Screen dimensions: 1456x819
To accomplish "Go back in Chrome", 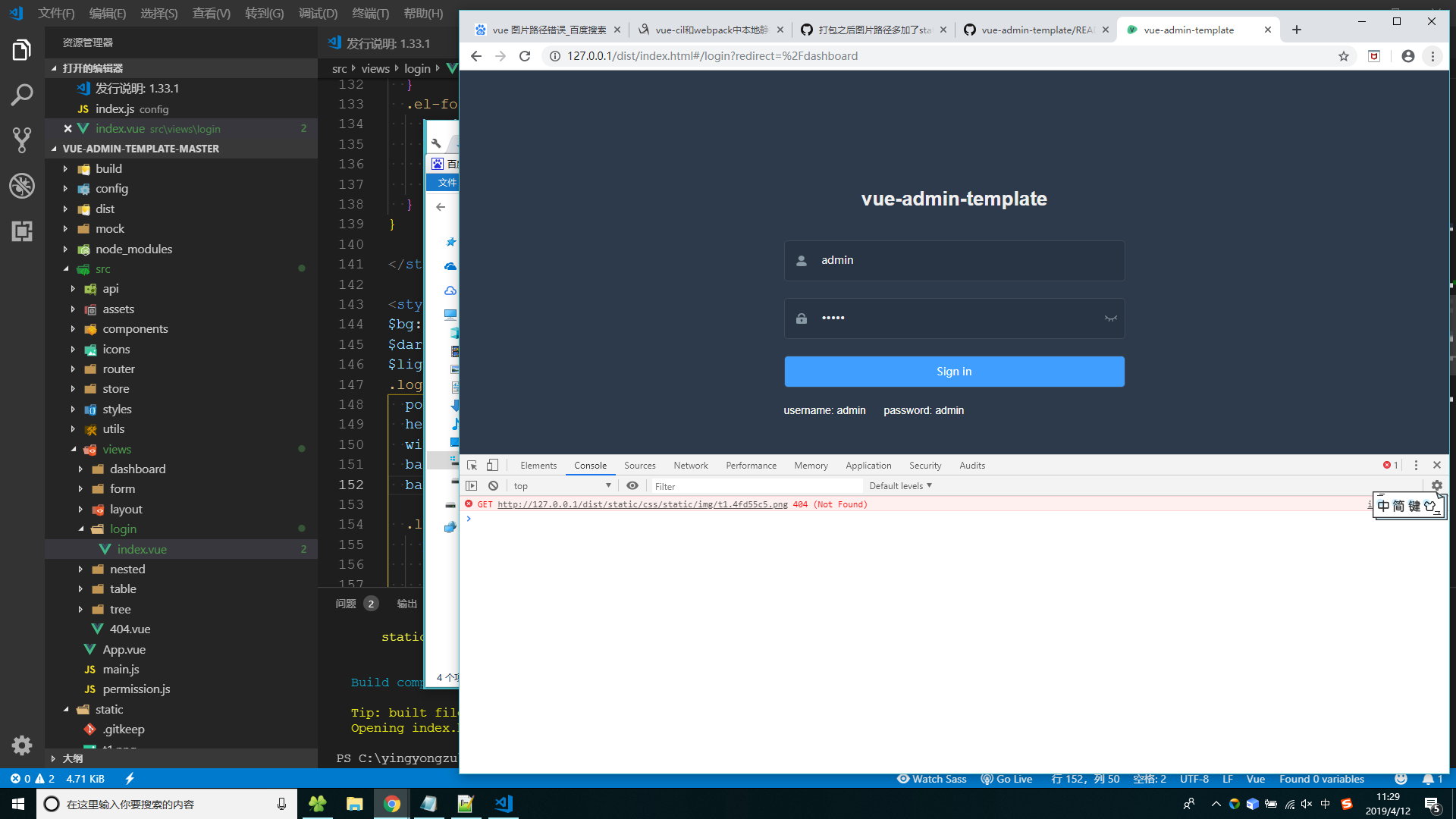I will pos(476,56).
